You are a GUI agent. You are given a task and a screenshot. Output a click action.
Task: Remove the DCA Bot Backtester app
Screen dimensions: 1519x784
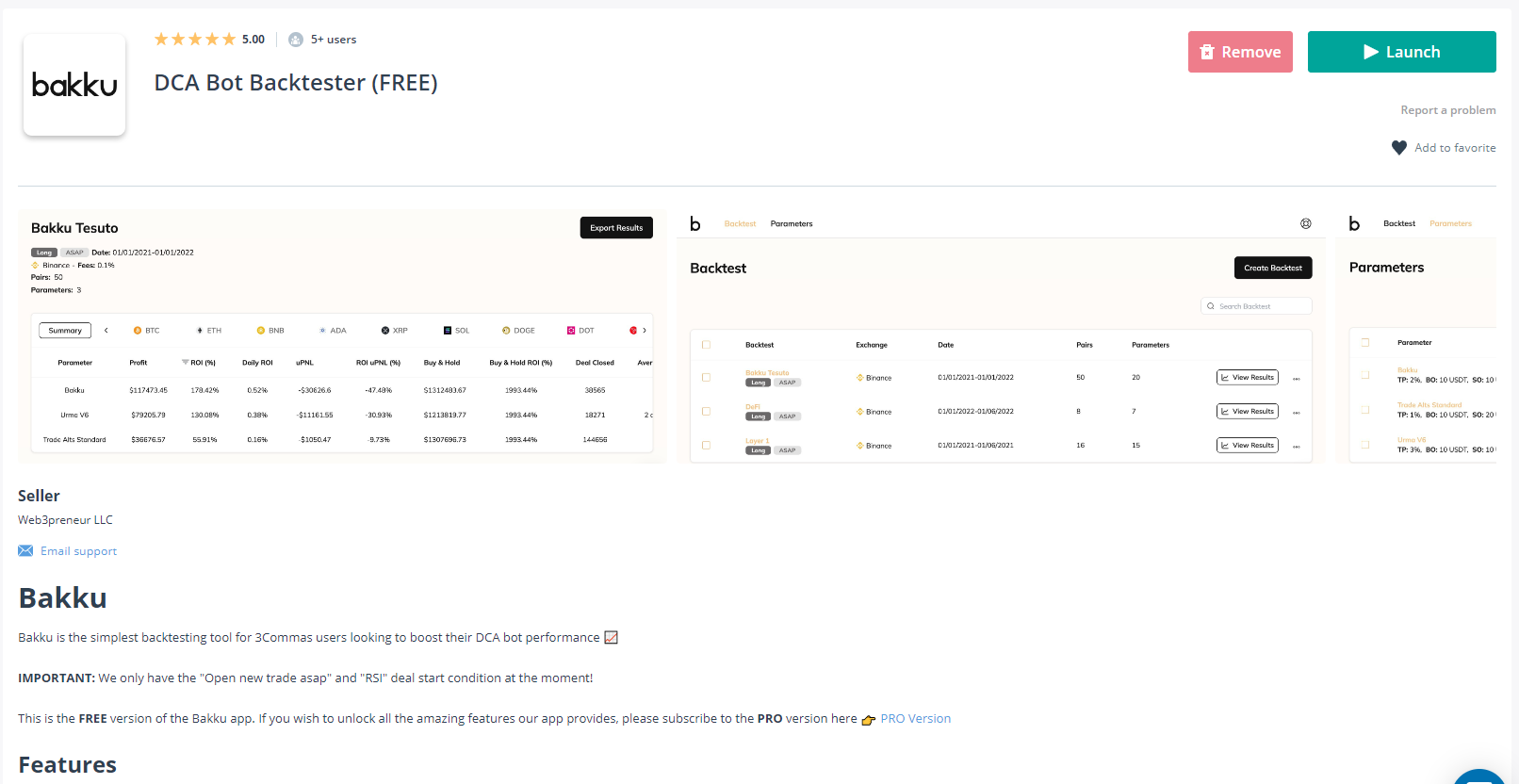[1240, 52]
